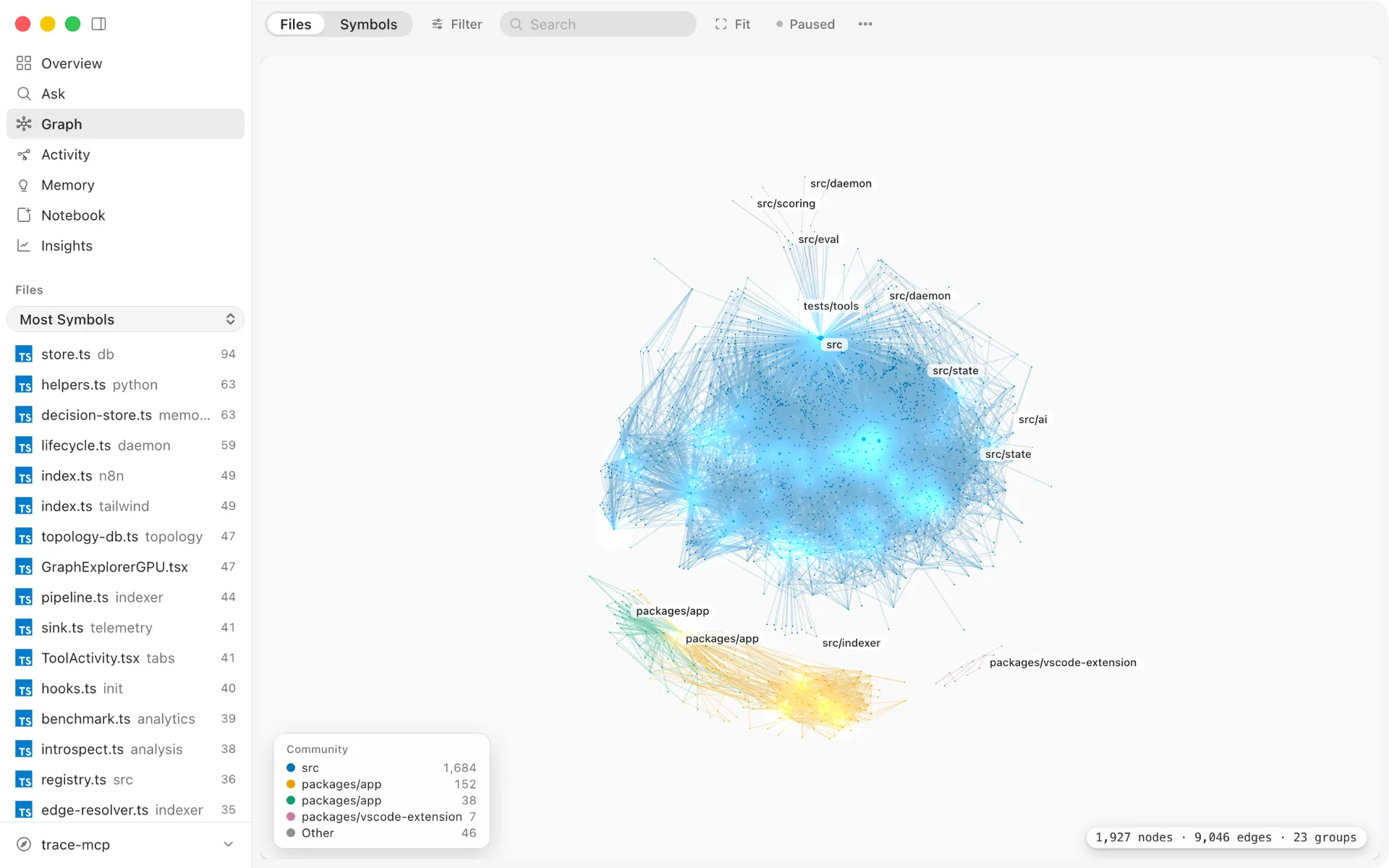
Task: Click the TS icon beside lifecycle.ts
Action: (24, 446)
